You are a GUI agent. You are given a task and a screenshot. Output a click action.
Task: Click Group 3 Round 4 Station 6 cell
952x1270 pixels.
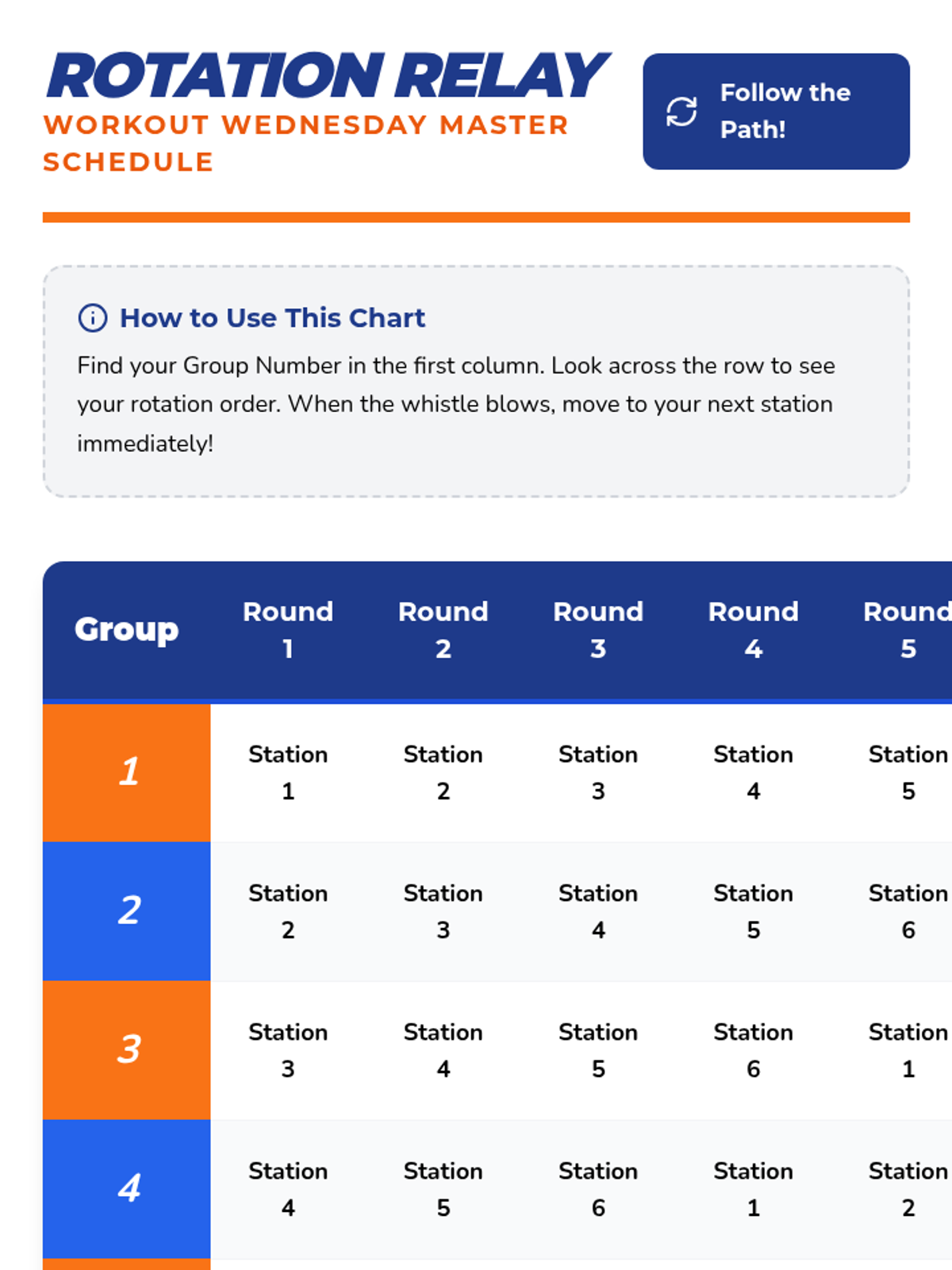point(754,1050)
